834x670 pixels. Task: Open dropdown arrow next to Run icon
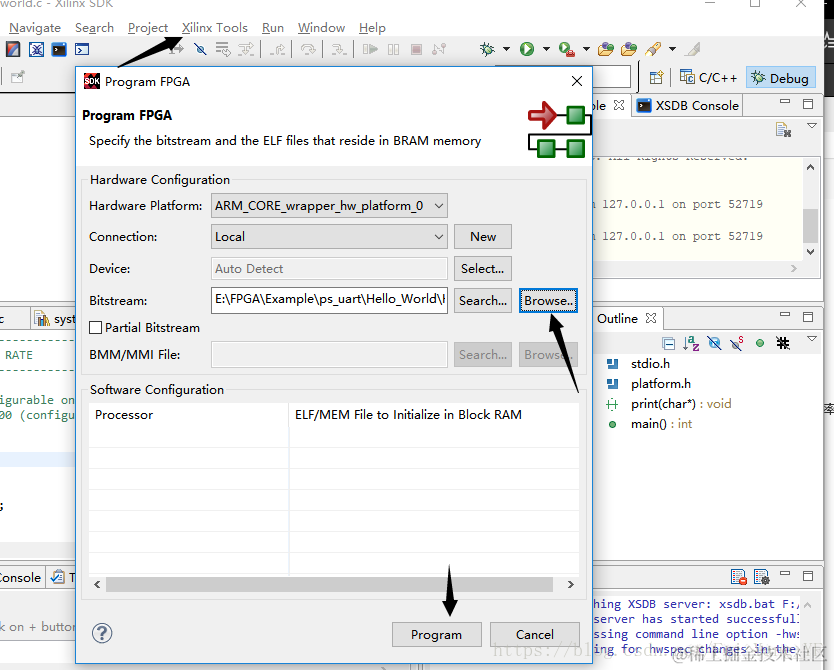(546, 49)
